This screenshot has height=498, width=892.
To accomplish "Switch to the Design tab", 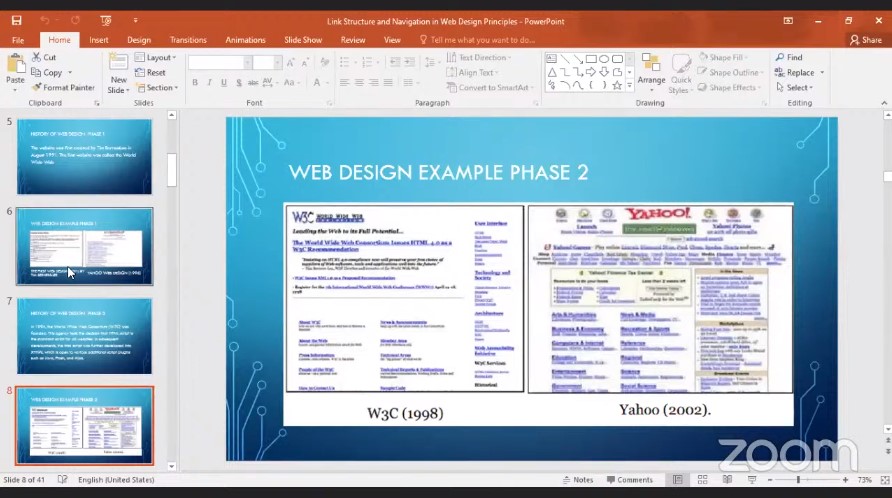I will [139, 40].
